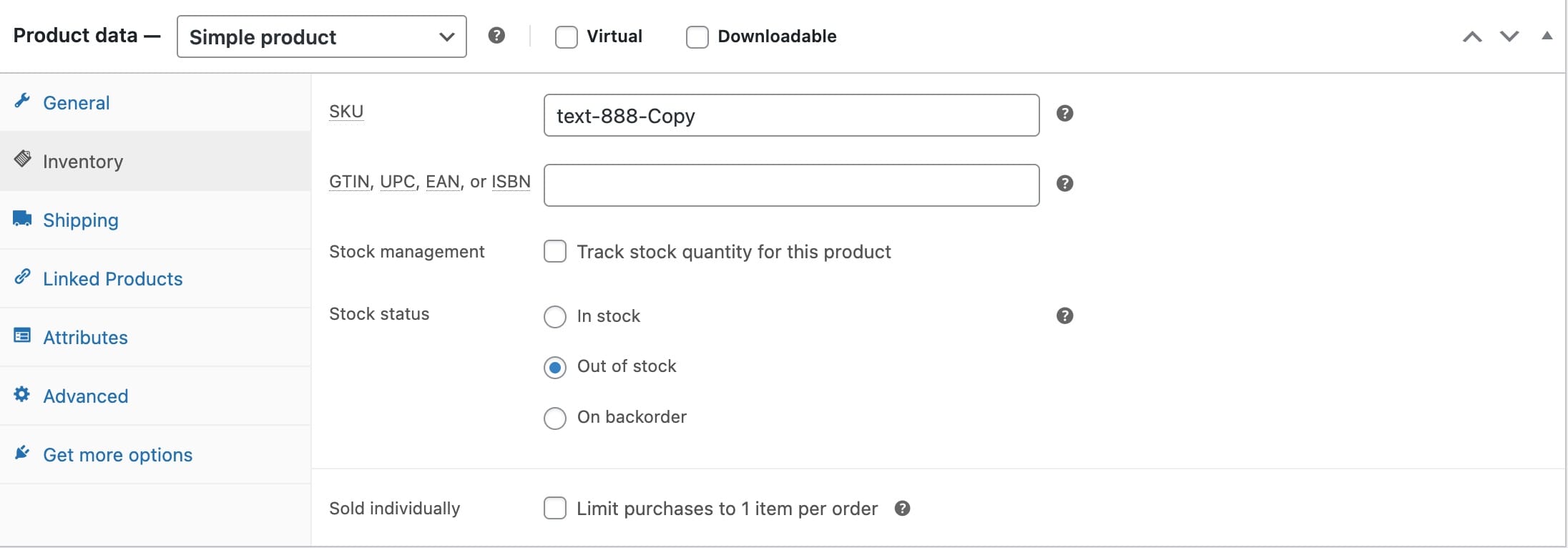The height and width of the screenshot is (548, 1568).
Task: Select the In stock radio button
Action: tap(555, 317)
